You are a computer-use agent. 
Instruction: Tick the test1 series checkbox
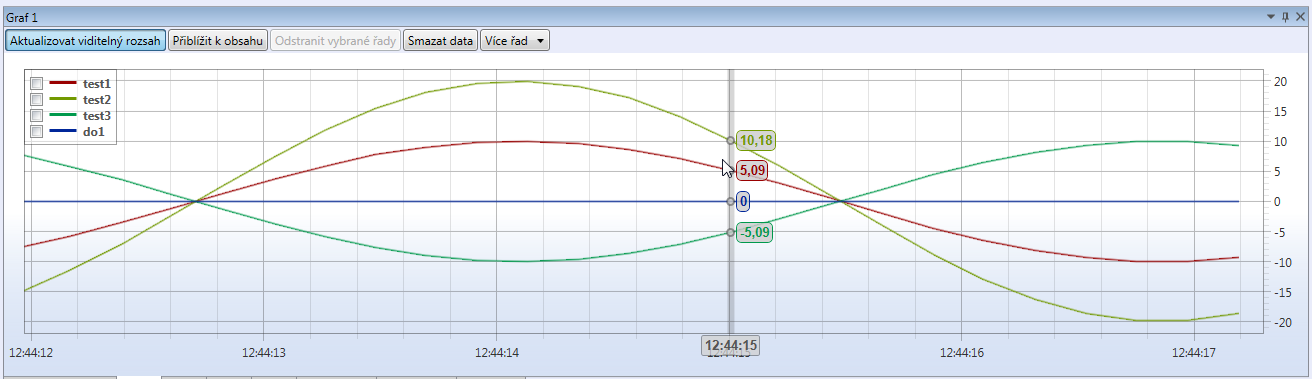tap(36, 84)
